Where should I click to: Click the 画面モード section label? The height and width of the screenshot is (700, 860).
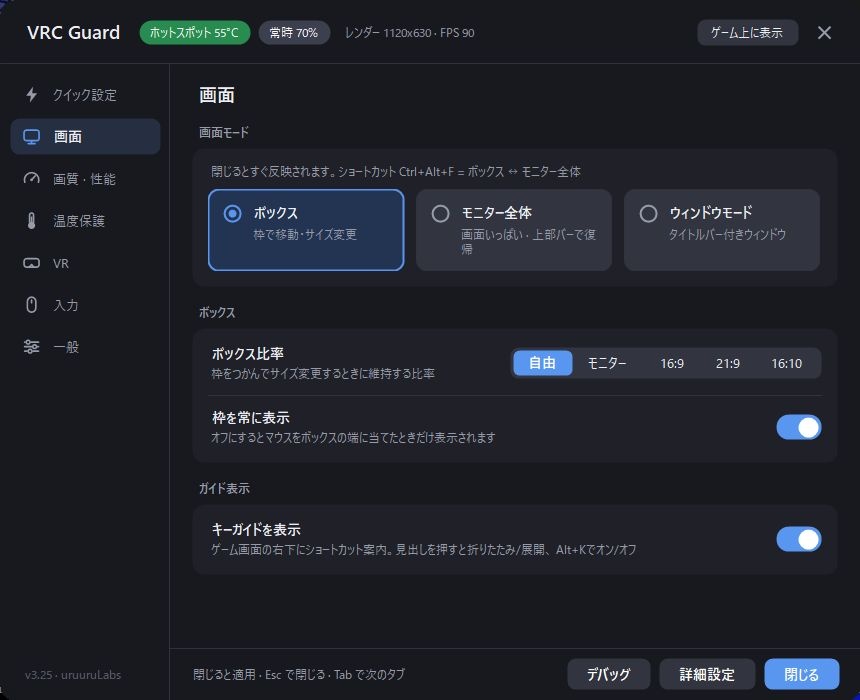pos(224,132)
